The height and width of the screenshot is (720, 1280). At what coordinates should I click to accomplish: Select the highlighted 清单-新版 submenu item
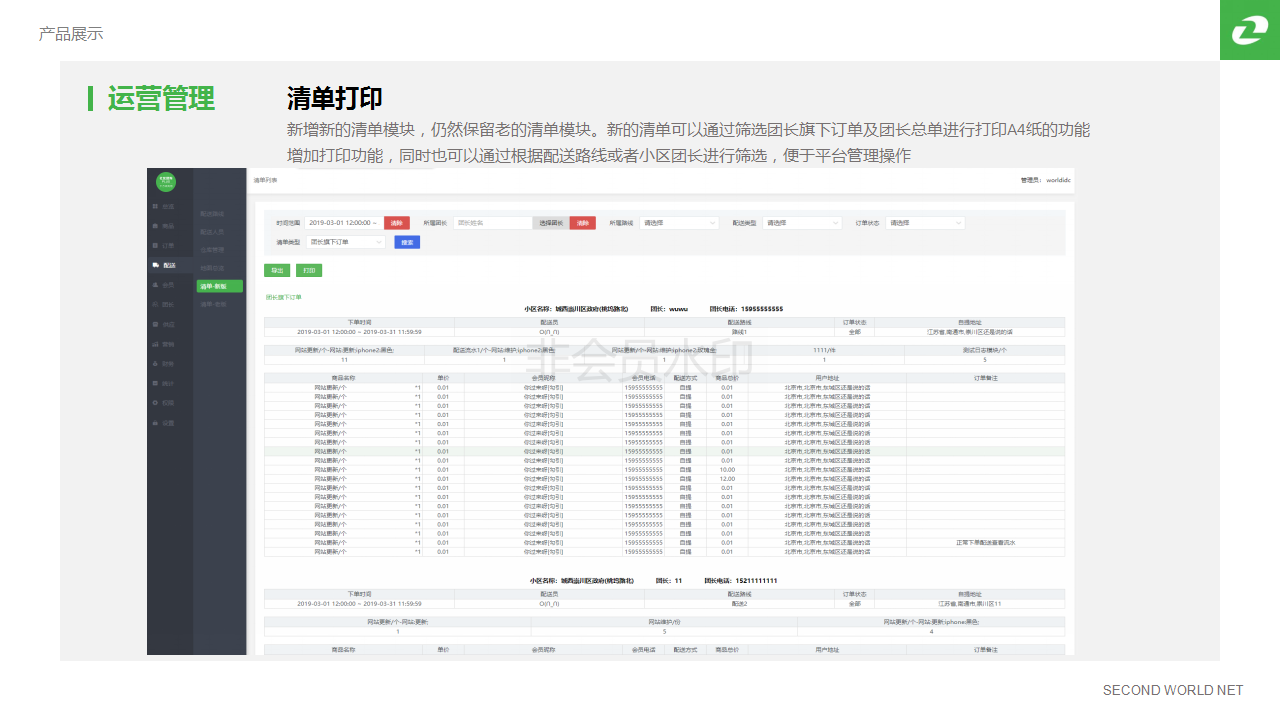coord(219,286)
